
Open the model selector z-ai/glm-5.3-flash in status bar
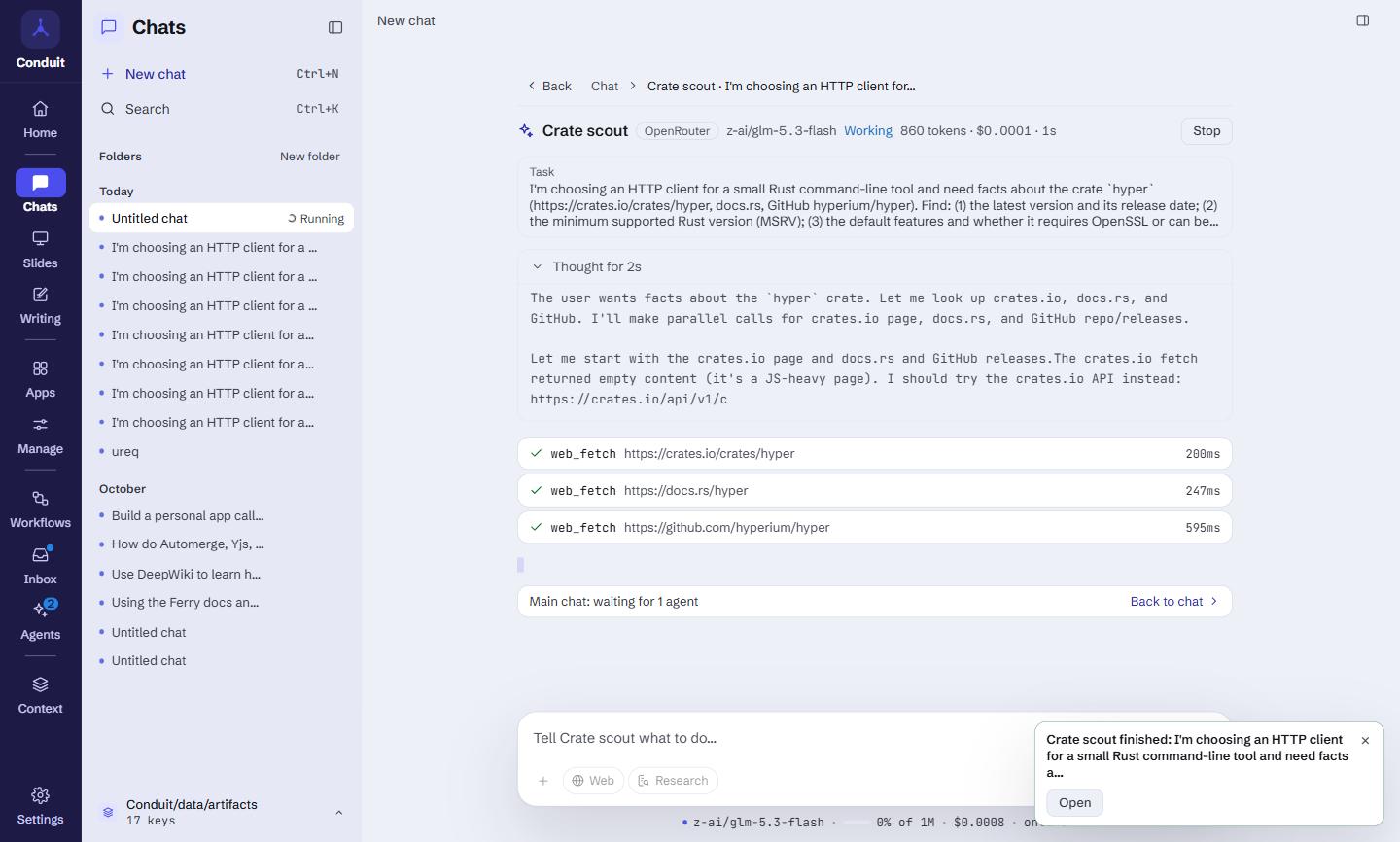pyautogui.click(x=753, y=823)
